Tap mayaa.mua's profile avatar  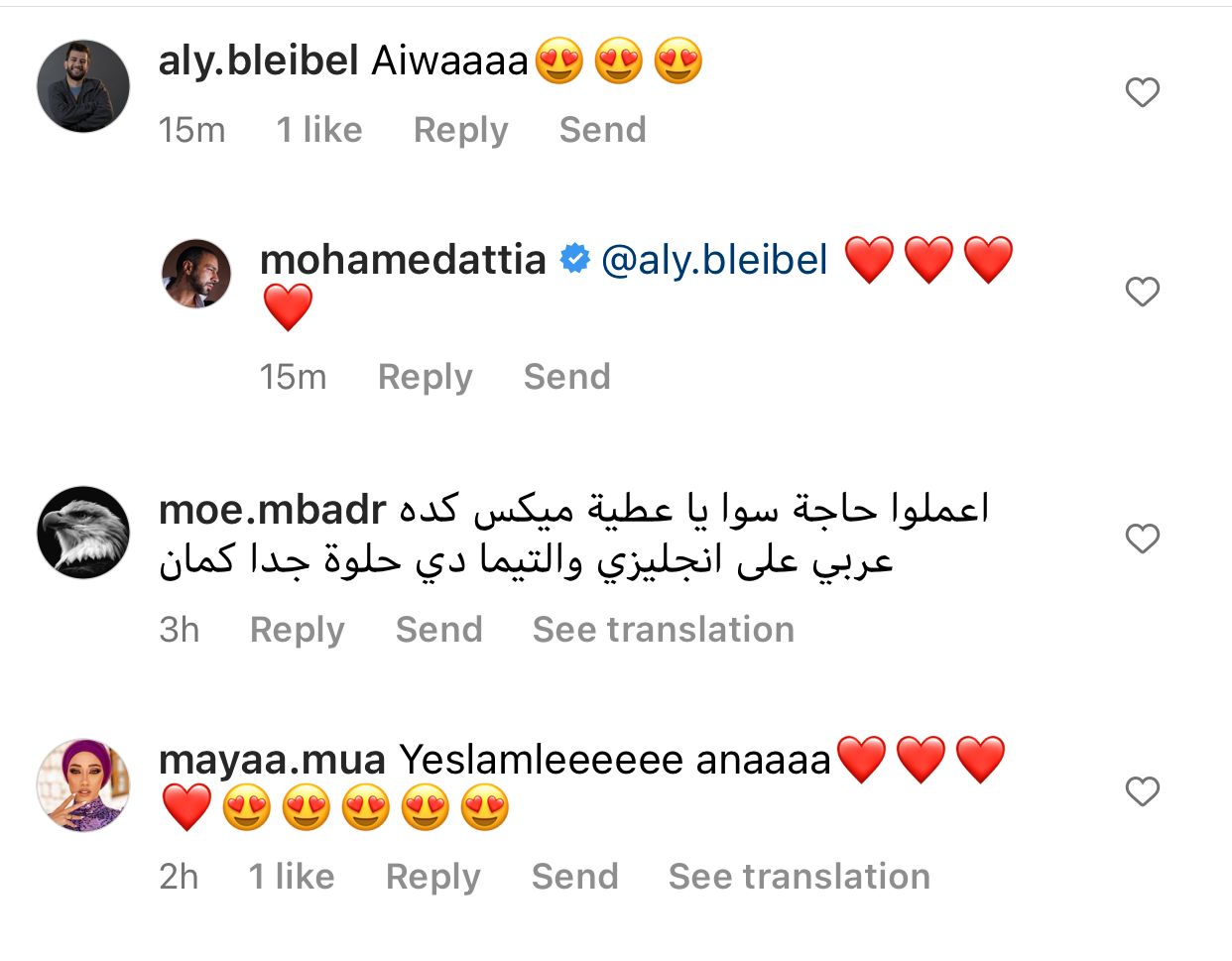point(83,785)
